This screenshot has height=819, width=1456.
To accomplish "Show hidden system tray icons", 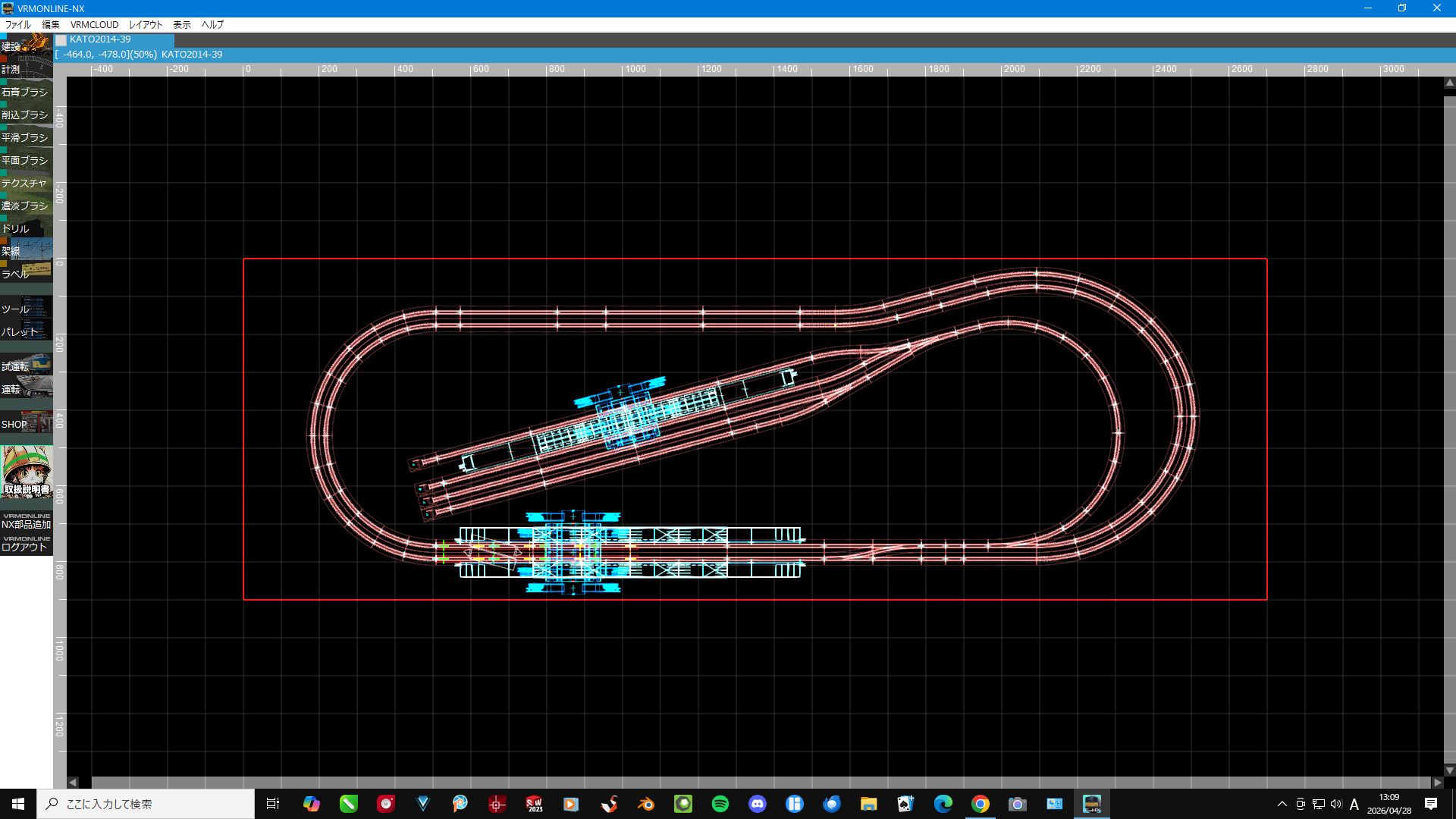I will pos(1282,804).
